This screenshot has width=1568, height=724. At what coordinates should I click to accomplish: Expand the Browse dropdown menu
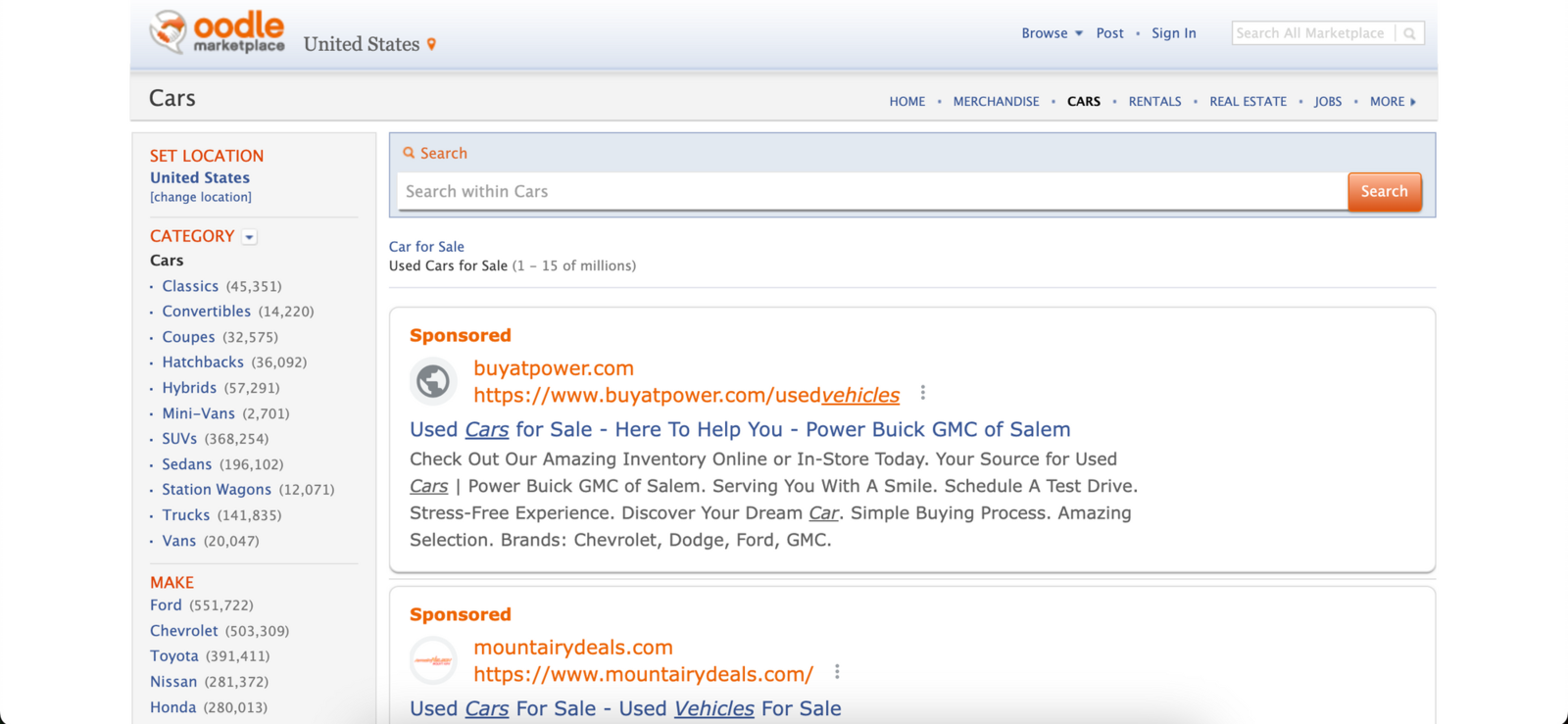(x=1052, y=33)
